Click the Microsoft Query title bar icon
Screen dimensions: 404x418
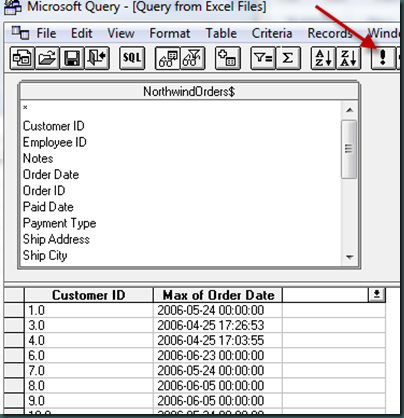(13, 7)
